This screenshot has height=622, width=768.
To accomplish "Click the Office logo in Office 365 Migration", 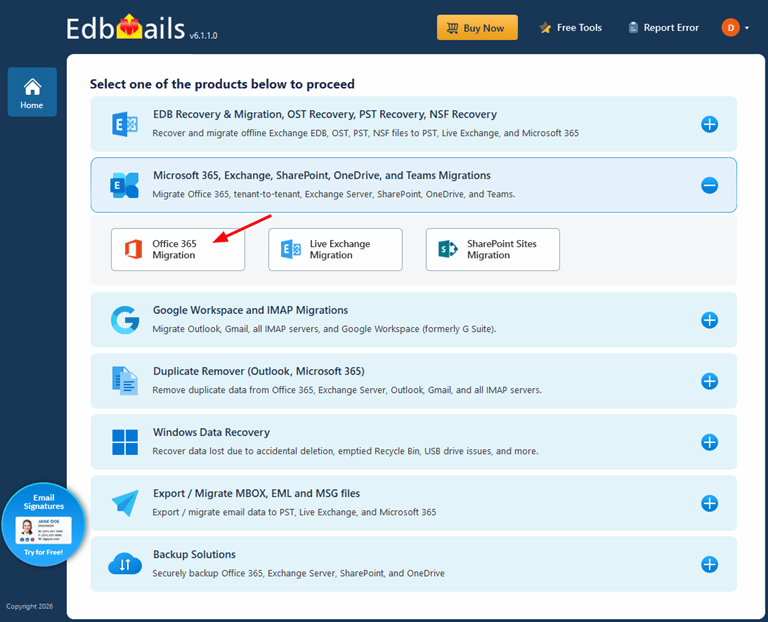I will (x=133, y=249).
